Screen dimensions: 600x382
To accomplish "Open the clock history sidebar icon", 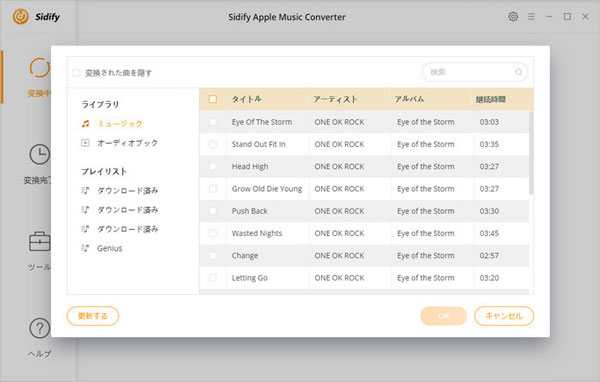I will coord(39,154).
